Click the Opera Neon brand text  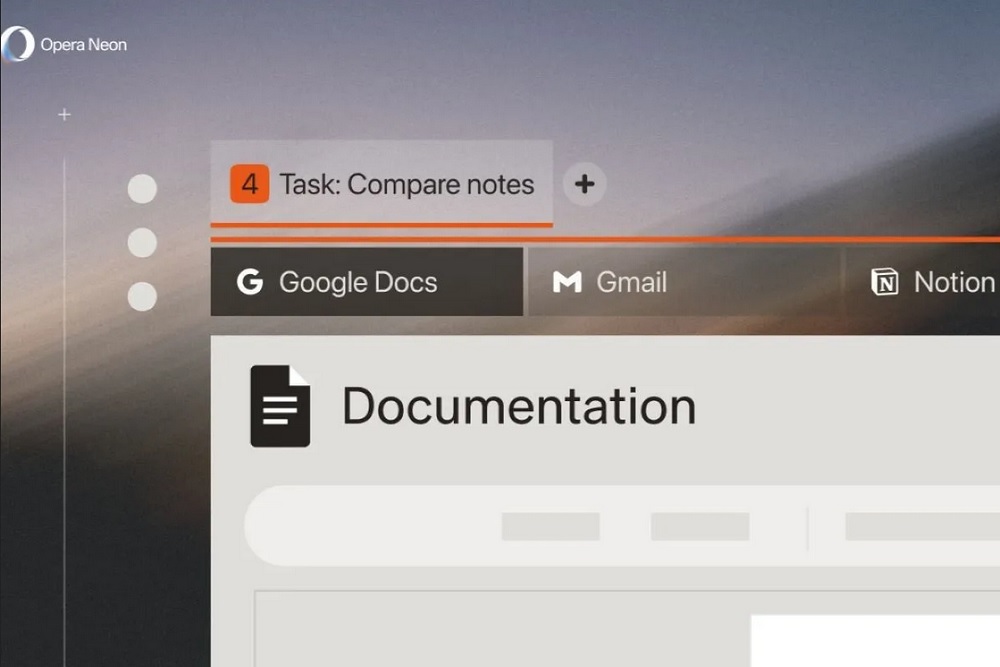click(x=83, y=45)
